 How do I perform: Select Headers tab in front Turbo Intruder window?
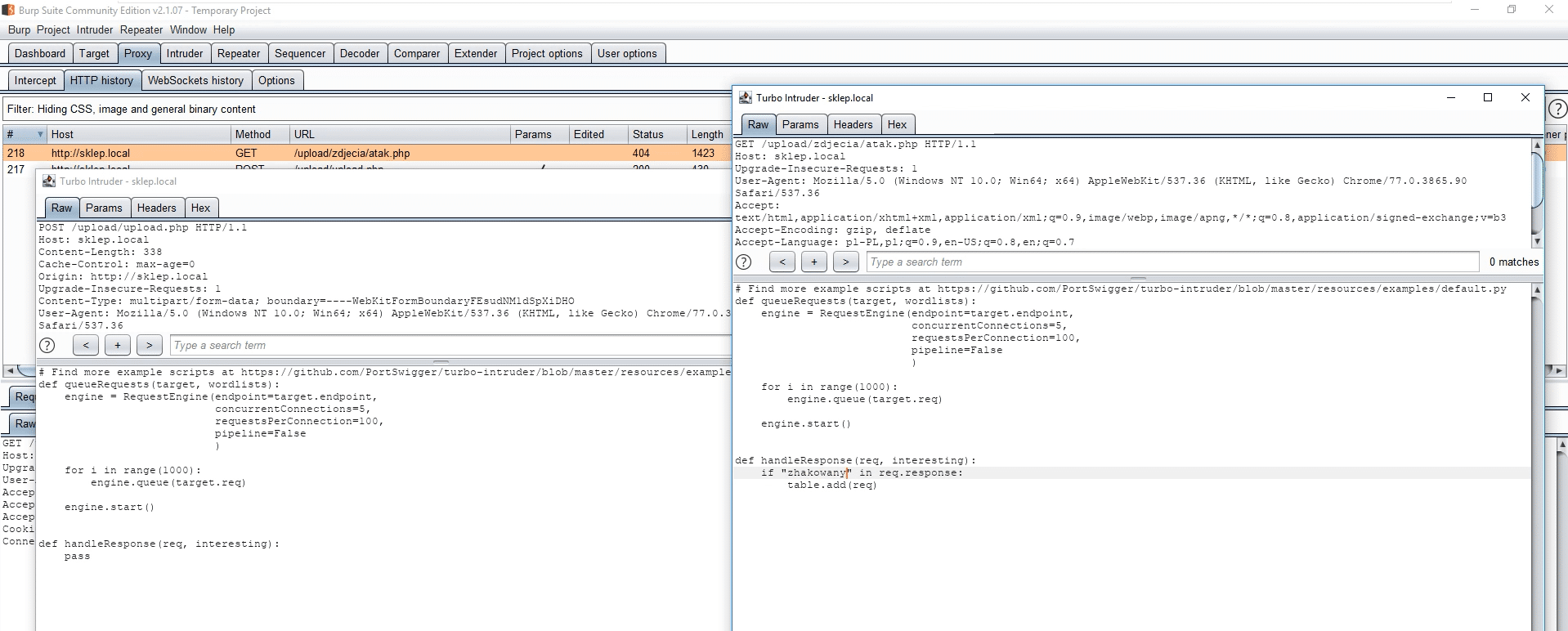pyautogui.click(x=853, y=124)
